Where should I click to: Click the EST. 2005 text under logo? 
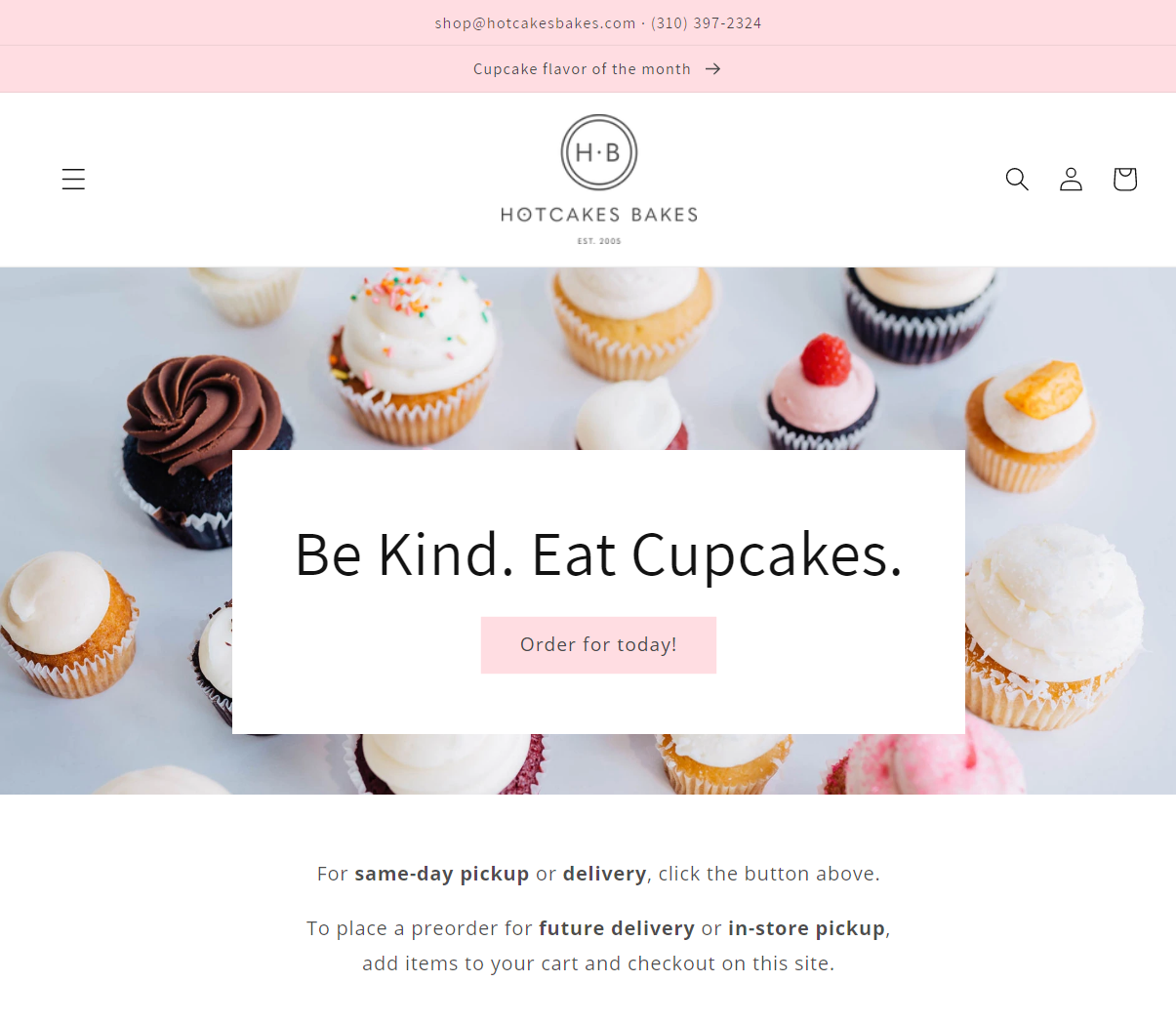pos(599,241)
